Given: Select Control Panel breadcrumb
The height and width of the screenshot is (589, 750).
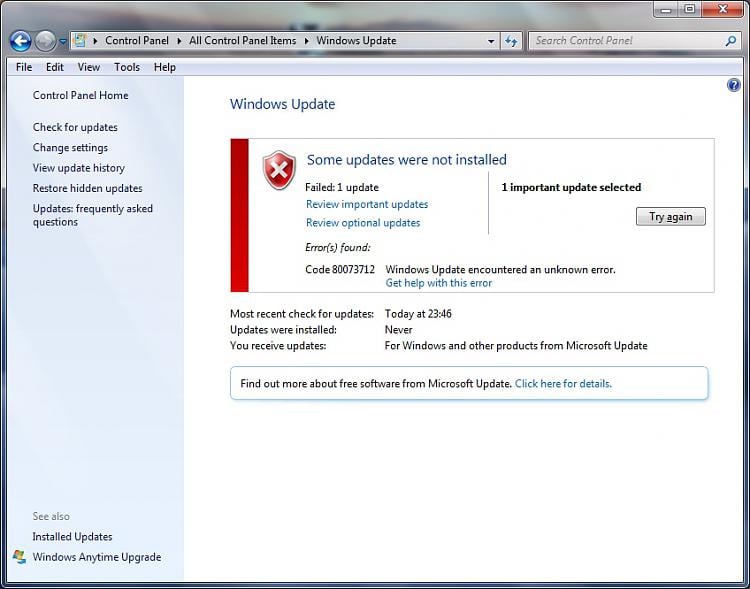Looking at the screenshot, I should click(137, 41).
